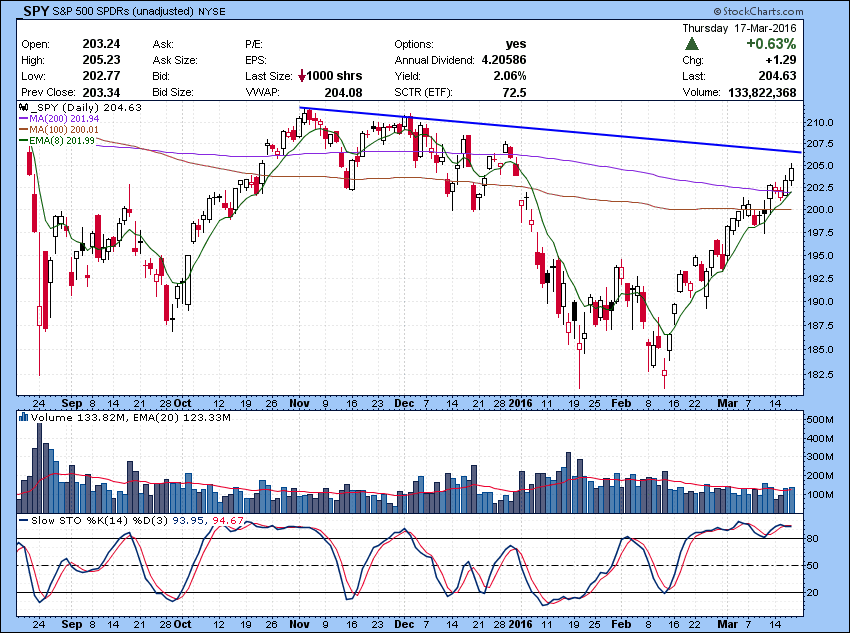This screenshot has width=850, height=633.
Task: Click the %K reading 93.95
Action: click(x=188, y=520)
